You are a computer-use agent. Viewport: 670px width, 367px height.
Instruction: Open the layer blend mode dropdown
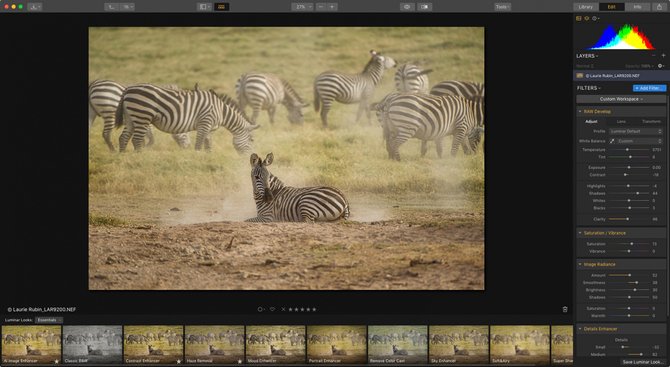pos(585,66)
